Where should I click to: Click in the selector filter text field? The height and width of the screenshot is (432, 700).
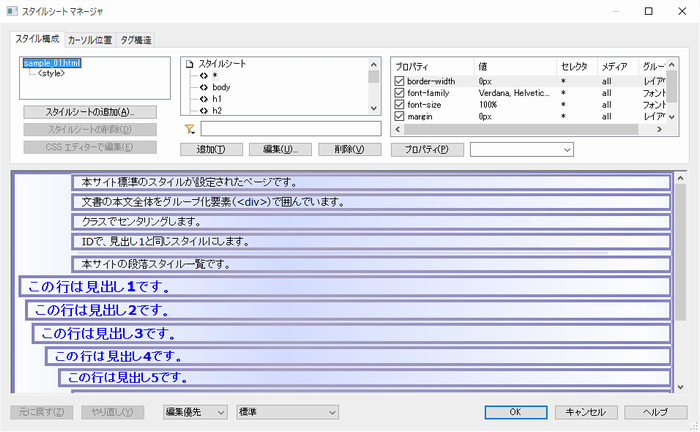click(290, 129)
